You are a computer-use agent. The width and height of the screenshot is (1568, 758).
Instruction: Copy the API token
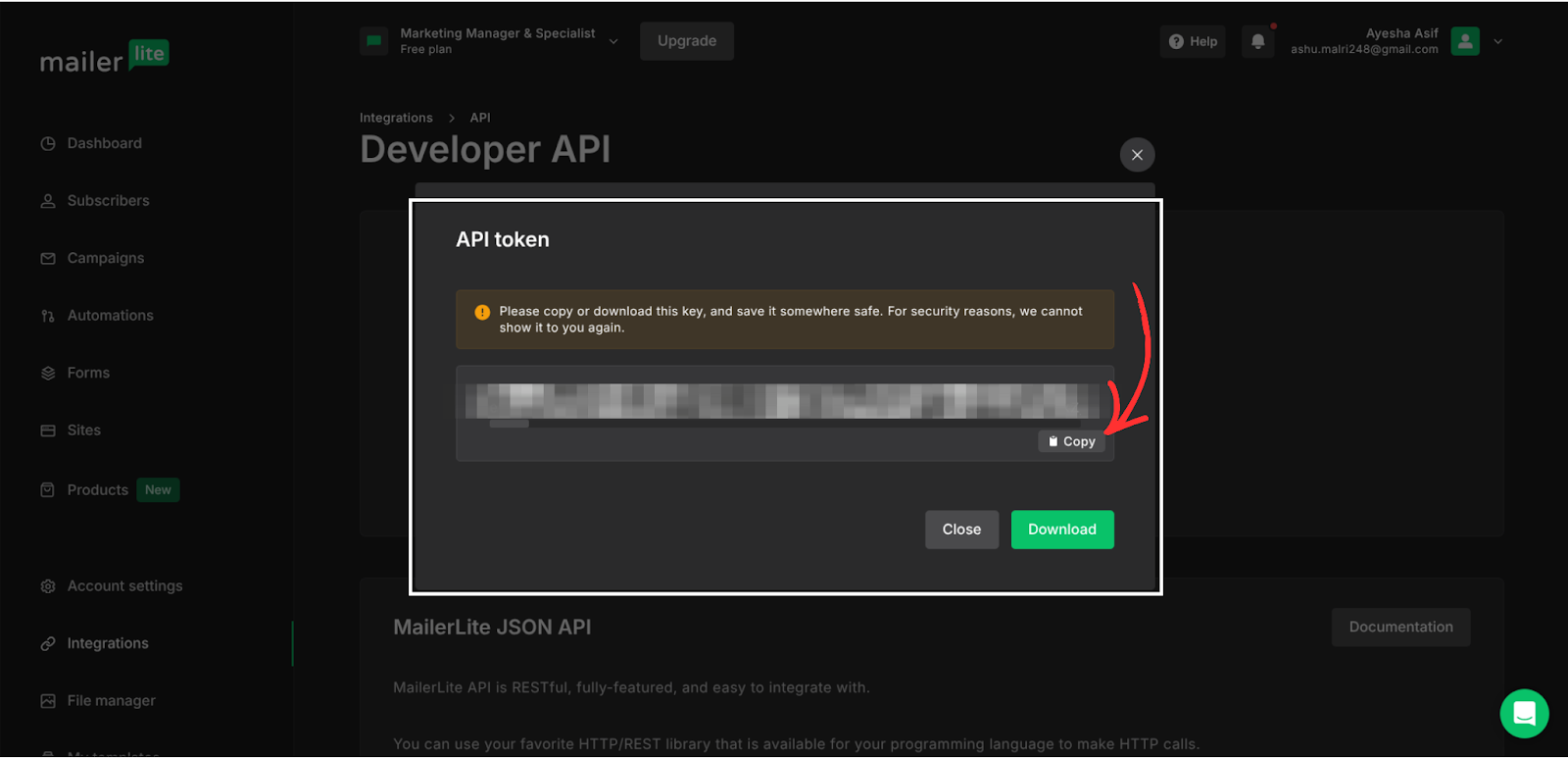pos(1072,441)
